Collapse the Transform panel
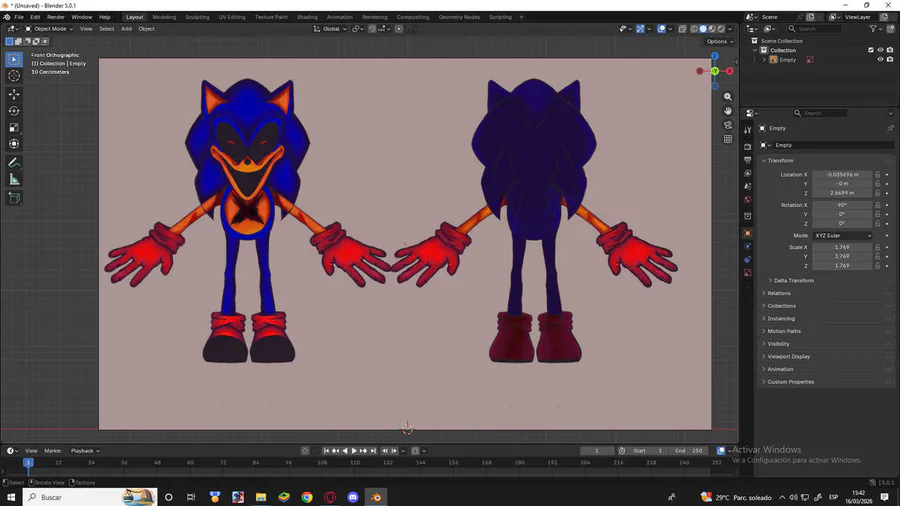900x506 pixels. pyautogui.click(x=778, y=161)
